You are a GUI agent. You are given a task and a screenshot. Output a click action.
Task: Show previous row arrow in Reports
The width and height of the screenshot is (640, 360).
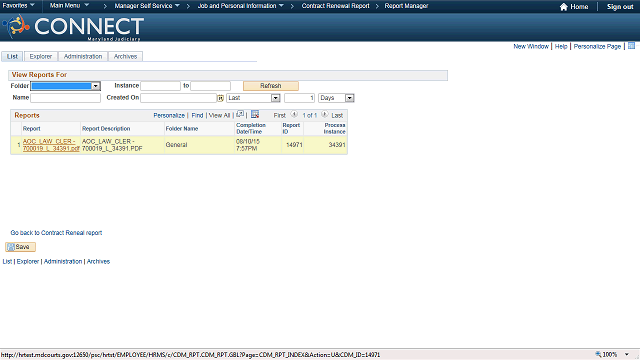click(x=294, y=115)
